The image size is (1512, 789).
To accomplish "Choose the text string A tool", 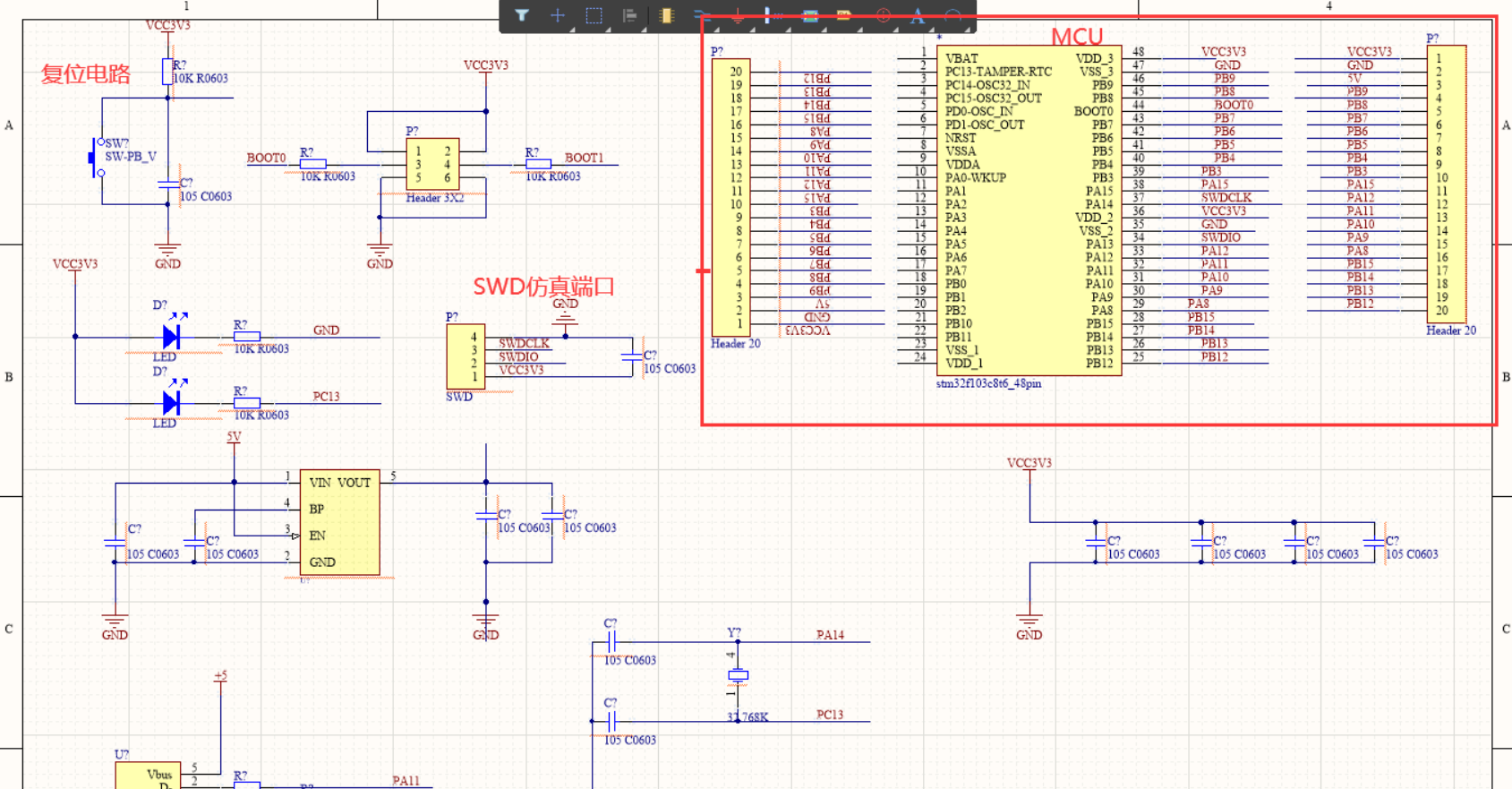I will 918,15.
